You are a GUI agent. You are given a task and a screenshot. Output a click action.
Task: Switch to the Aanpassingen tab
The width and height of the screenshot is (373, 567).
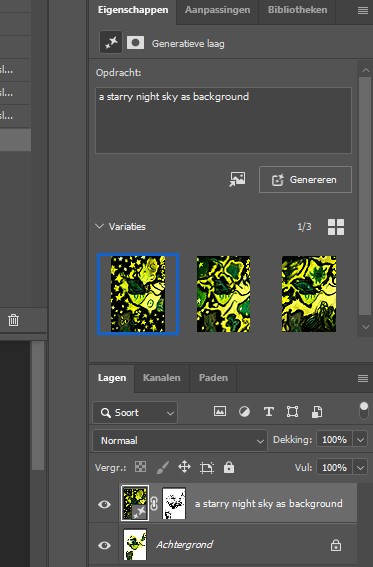217,10
